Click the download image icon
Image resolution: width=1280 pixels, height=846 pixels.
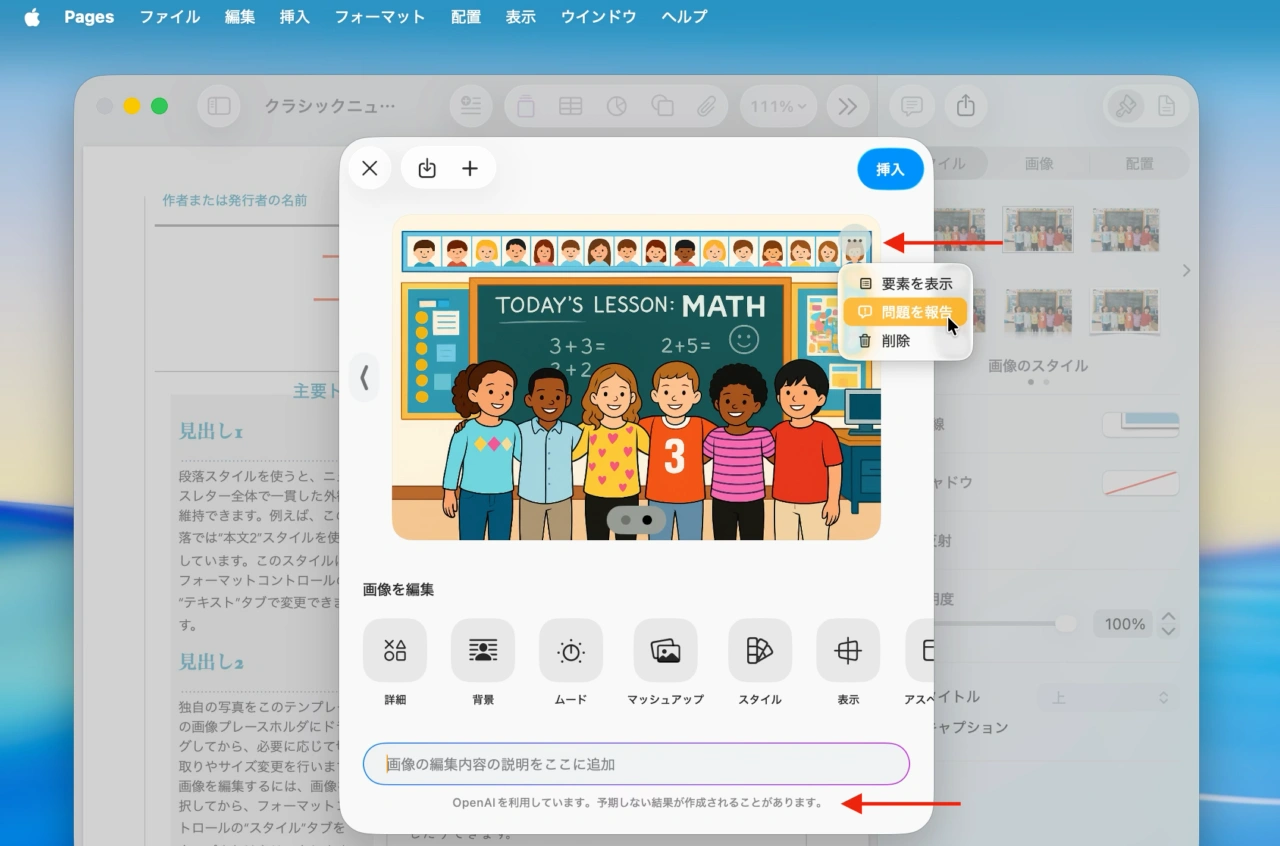427,168
